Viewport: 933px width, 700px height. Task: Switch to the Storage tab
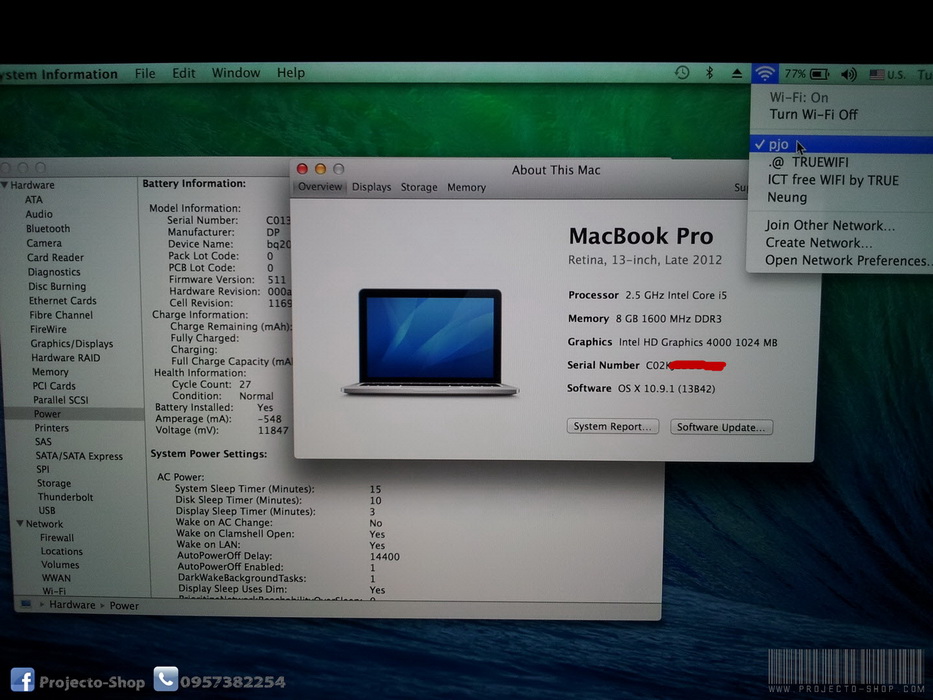point(419,187)
